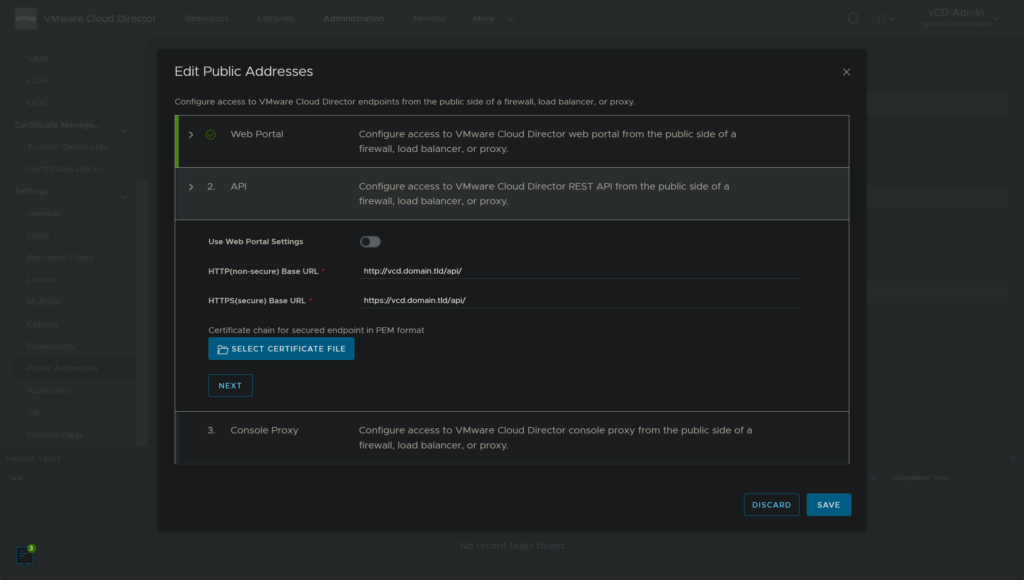1024x580 pixels.
Task: Click the API step title
Action: [238, 186]
